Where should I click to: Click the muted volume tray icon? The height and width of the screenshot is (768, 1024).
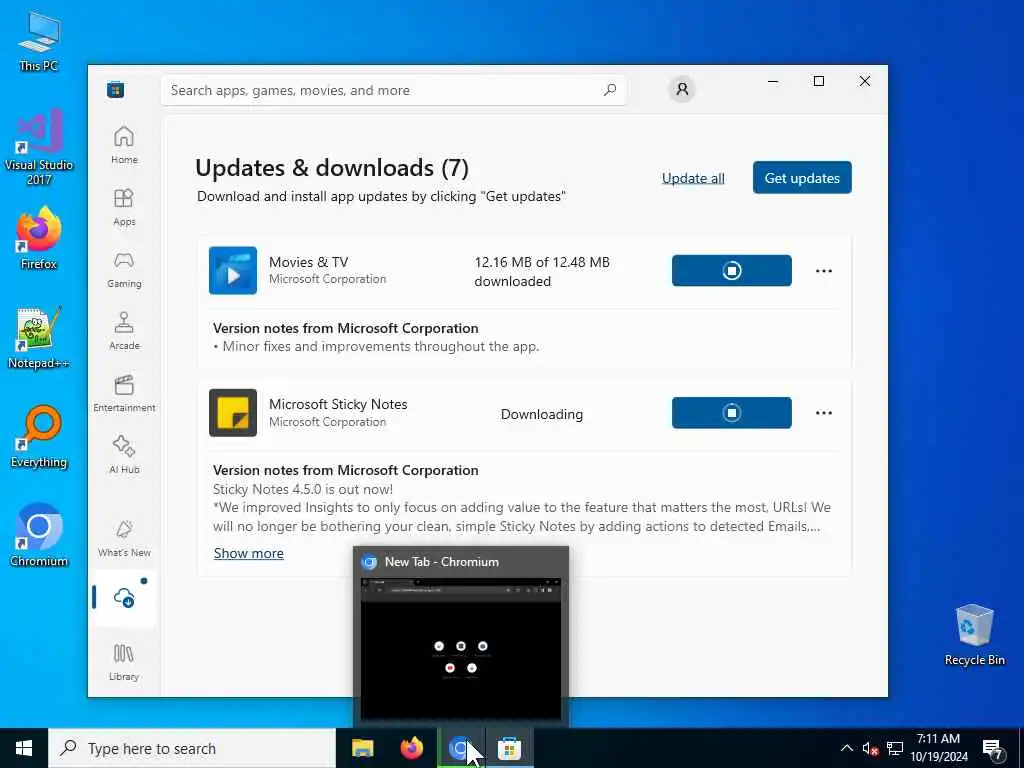870,749
